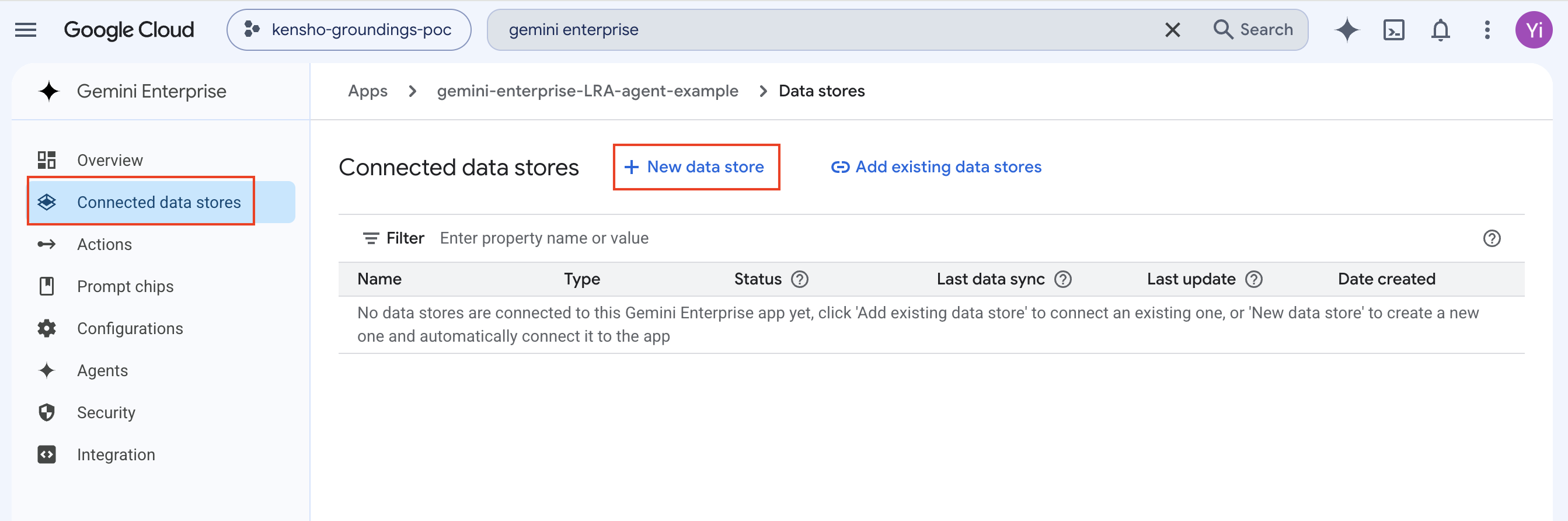Focus the gemini enterprise search field
The height and width of the screenshot is (521, 1568).
[x=828, y=29]
